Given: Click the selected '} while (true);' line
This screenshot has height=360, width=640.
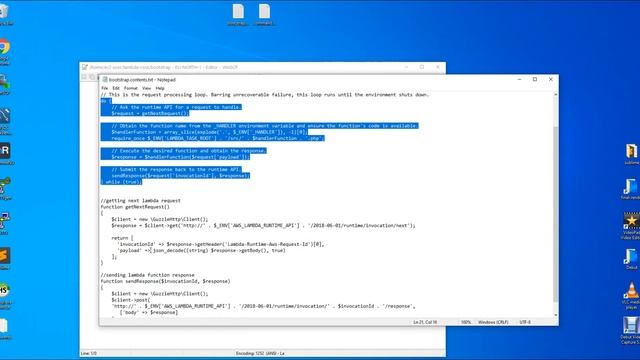Looking at the screenshot, I should click(121, 182).
